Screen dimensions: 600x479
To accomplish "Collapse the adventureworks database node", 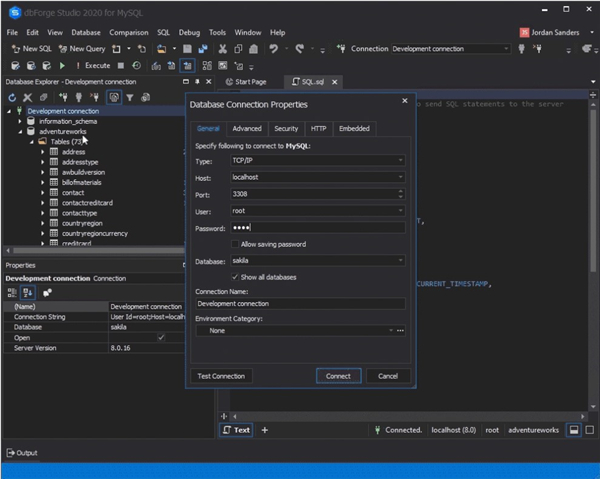I will click(21, 131).
